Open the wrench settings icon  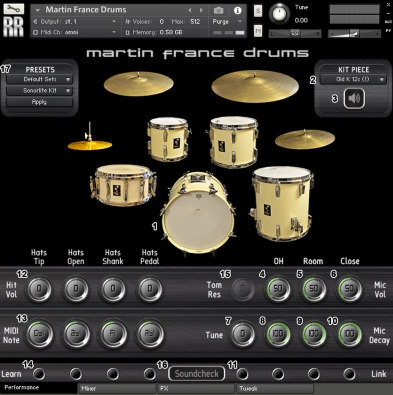coord(14,9)
